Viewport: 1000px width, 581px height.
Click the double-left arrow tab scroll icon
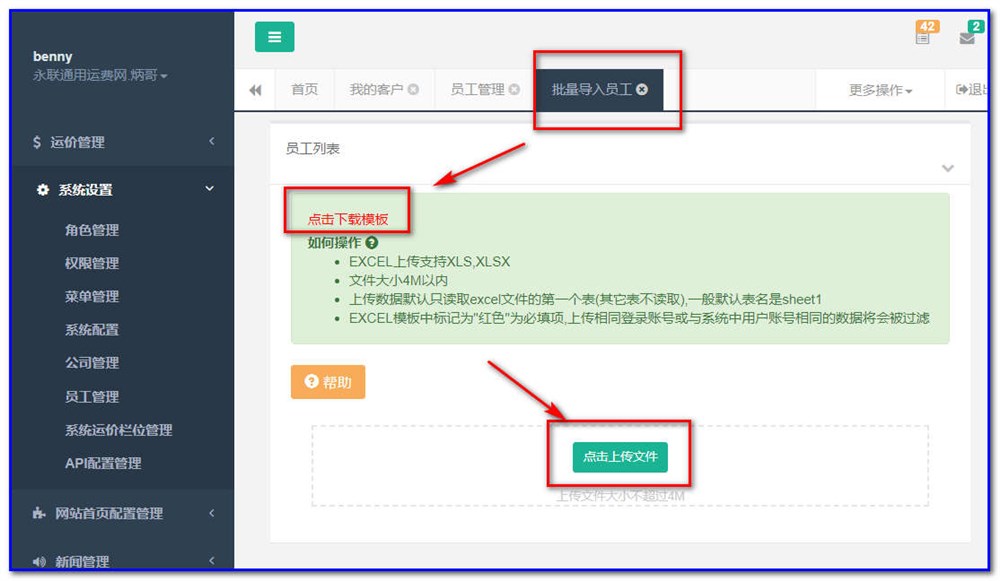point(255,90)
